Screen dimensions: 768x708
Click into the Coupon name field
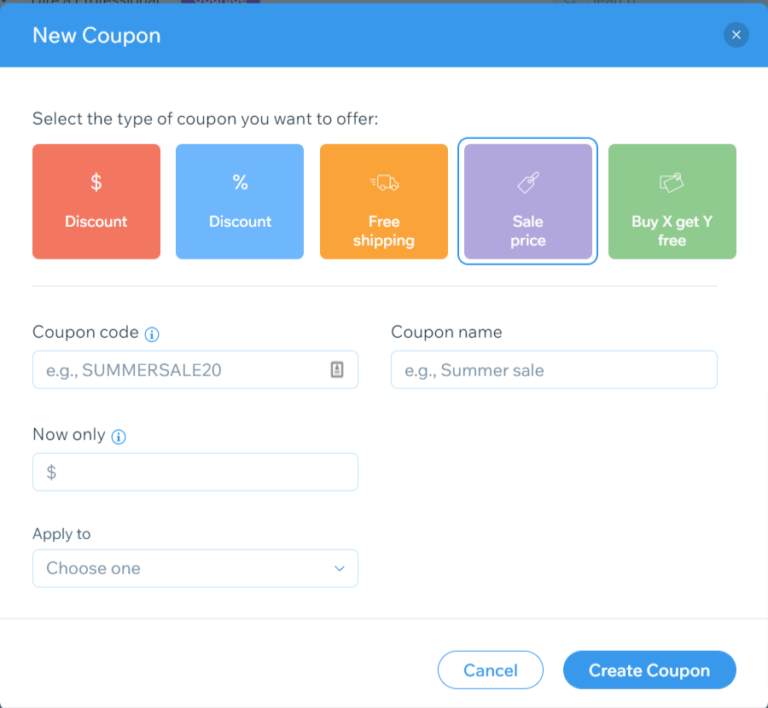[x=554, y=370]
